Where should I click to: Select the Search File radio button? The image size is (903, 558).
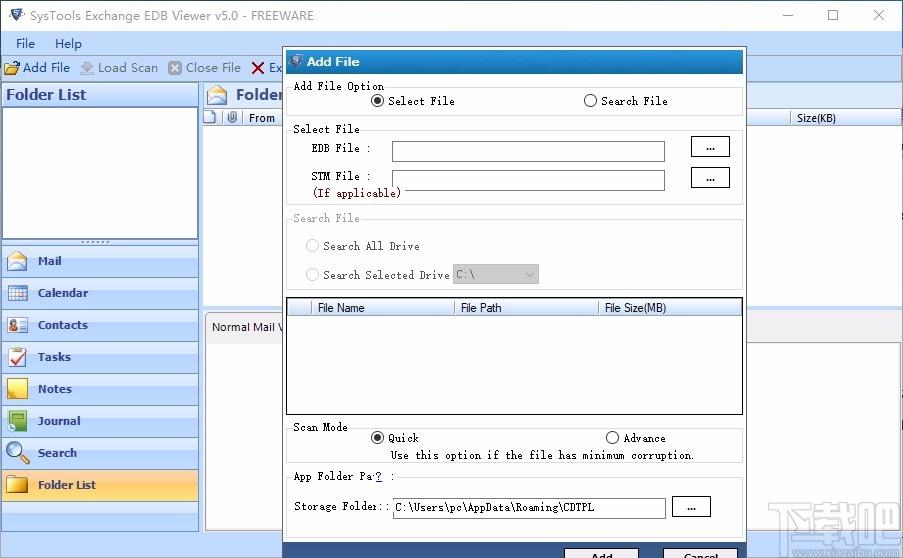point(590,101)
